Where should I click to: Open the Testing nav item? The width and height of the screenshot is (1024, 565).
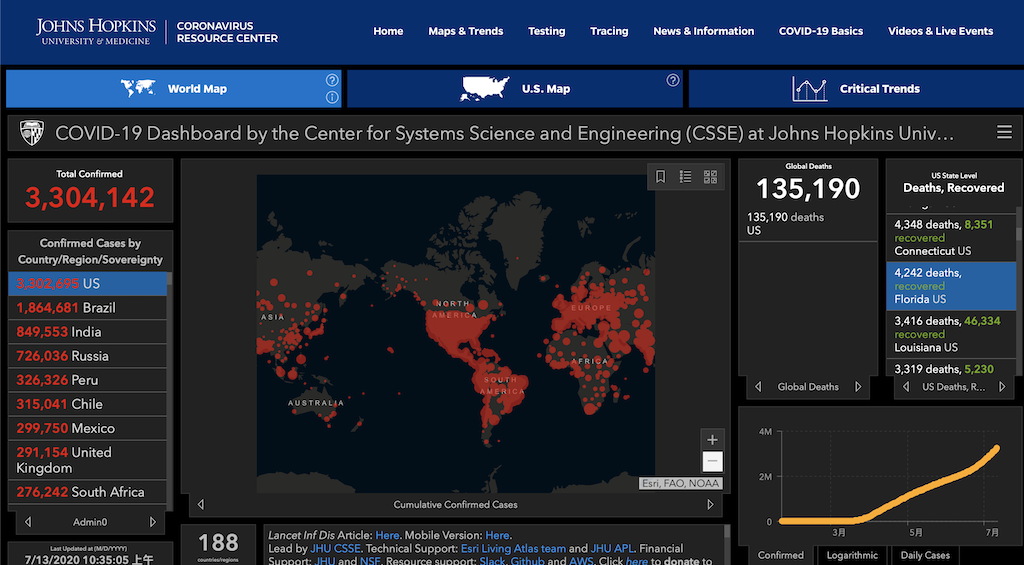[547, 31]
